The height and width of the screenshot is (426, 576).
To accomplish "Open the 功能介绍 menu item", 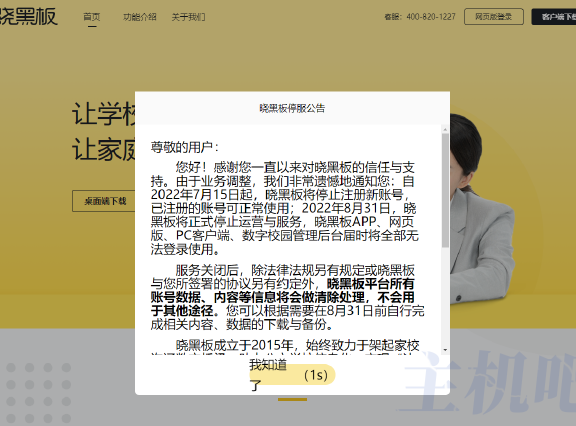I will tap(140, 17).
